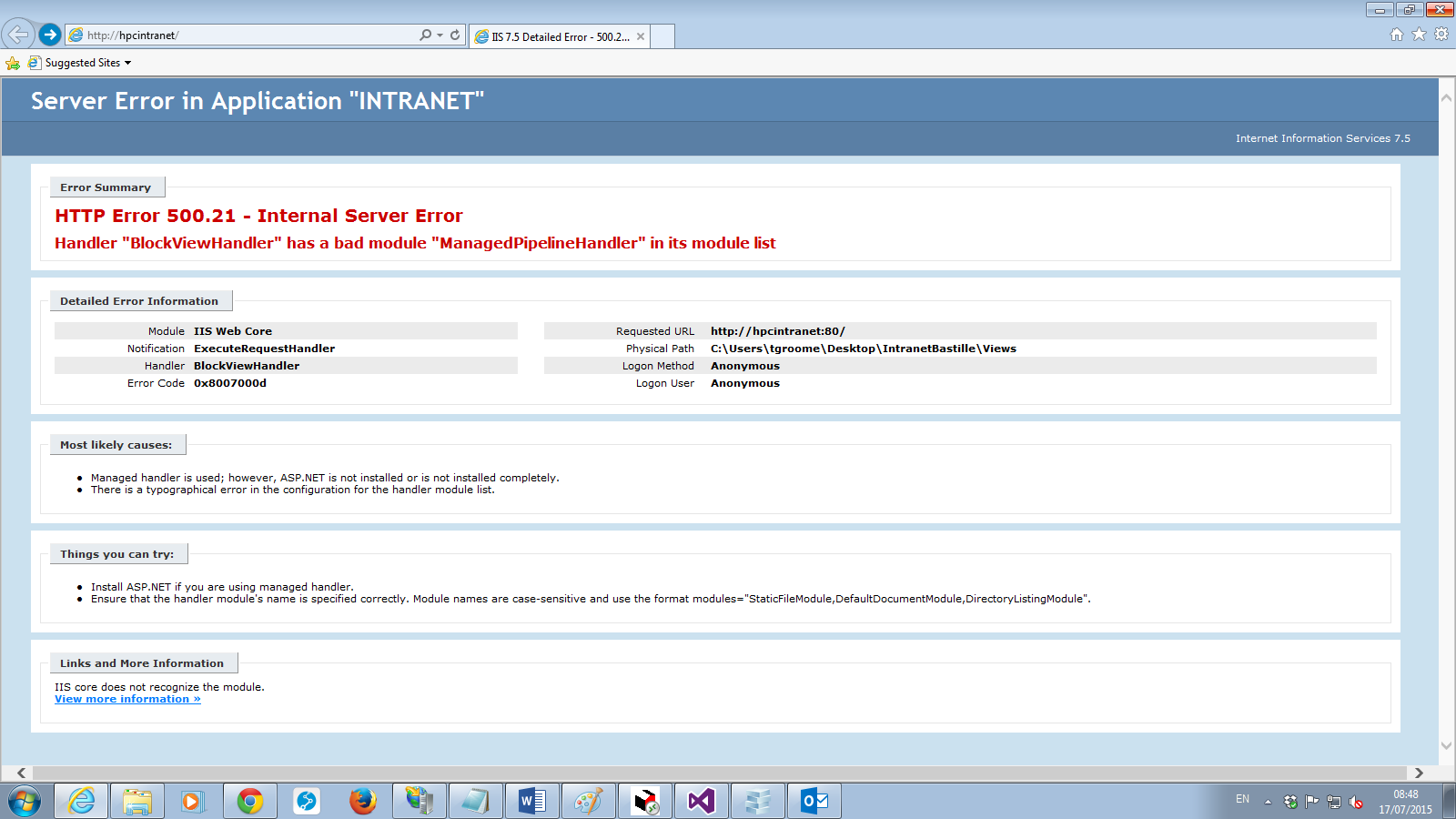Open the address bar autocomplete dropdown arrow
The width and height of the screenshot is (1456, 819).
coord(440,35)
